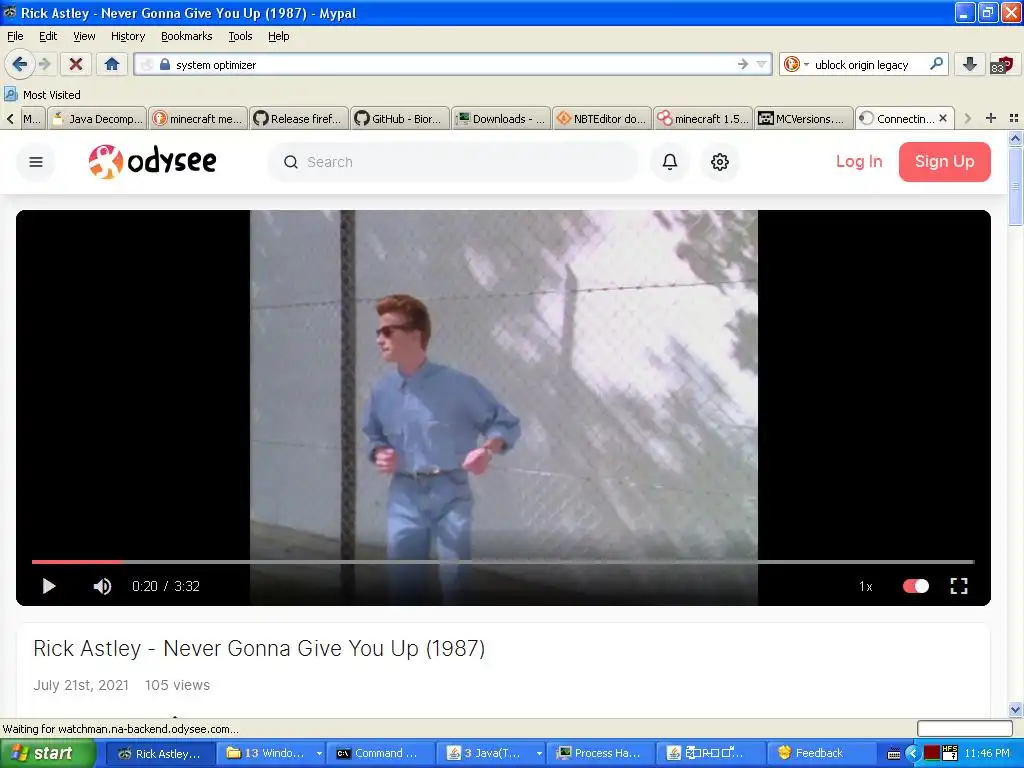Switch to the minecraft 1.5 tab
Image resolution: width=1024 pixels, height=768 pixels.
(703, 118)
